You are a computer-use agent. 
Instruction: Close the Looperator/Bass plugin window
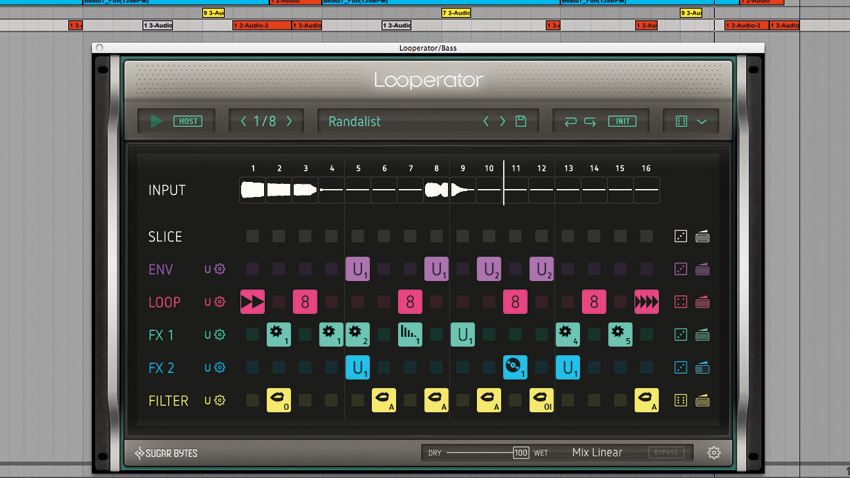pos(99,48)
